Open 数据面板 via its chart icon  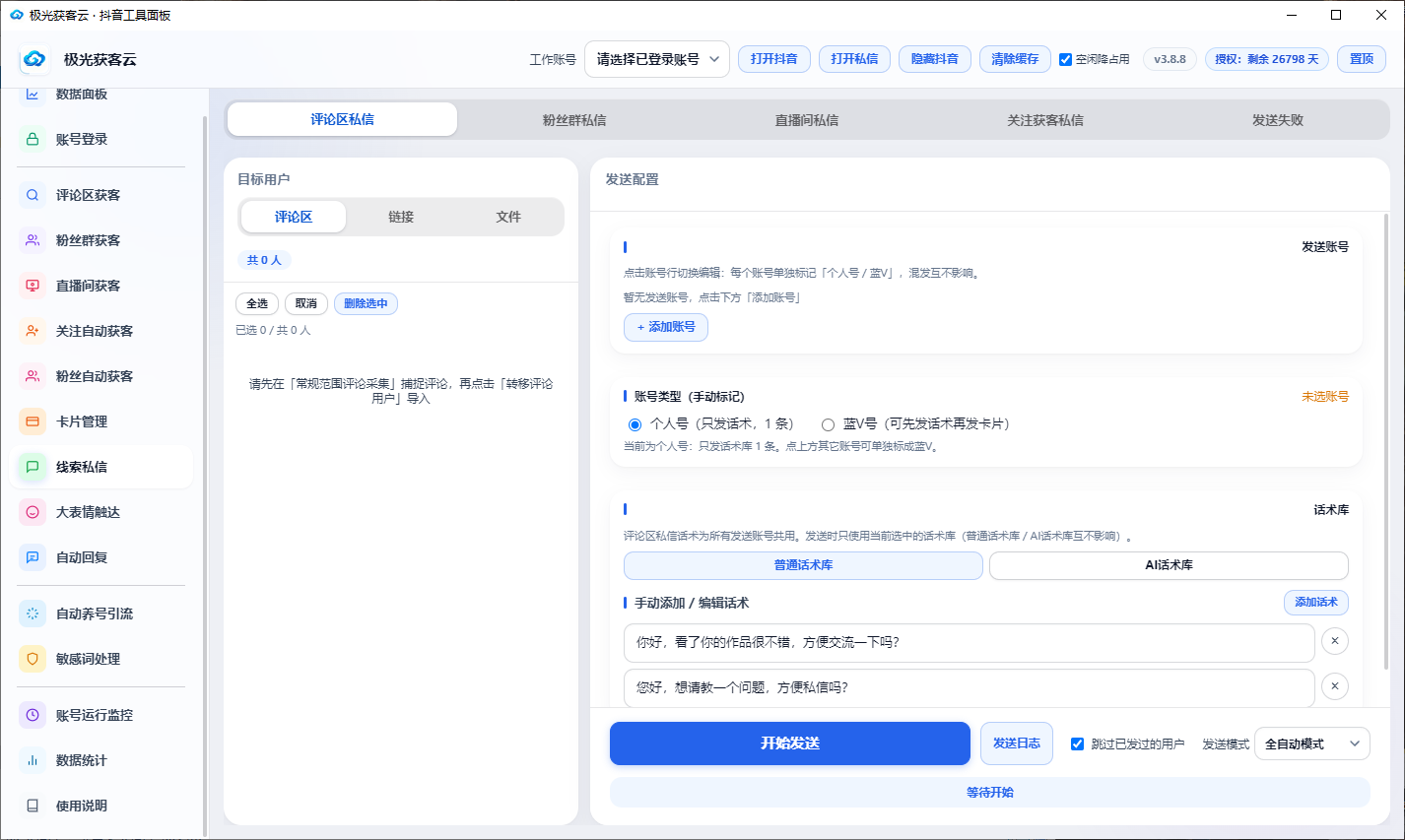pyautogui.click(x=33, y=95)
